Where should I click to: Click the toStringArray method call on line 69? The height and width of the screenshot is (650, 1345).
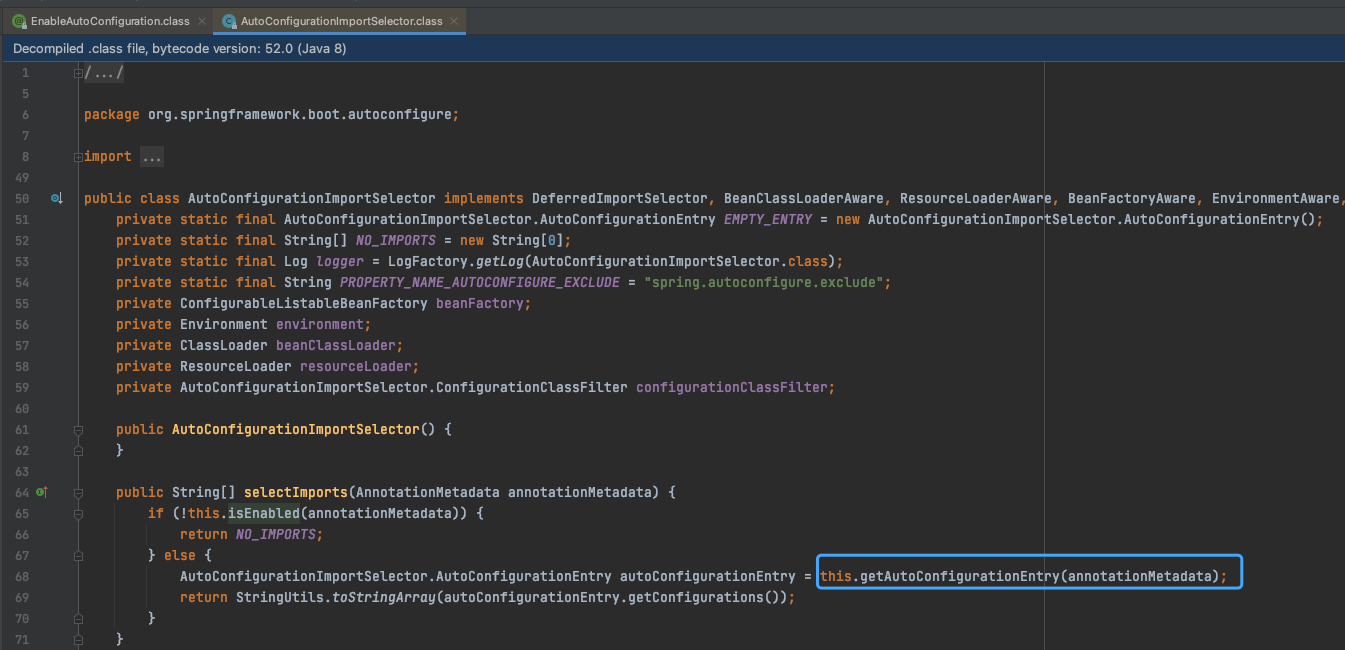(384, 598)
